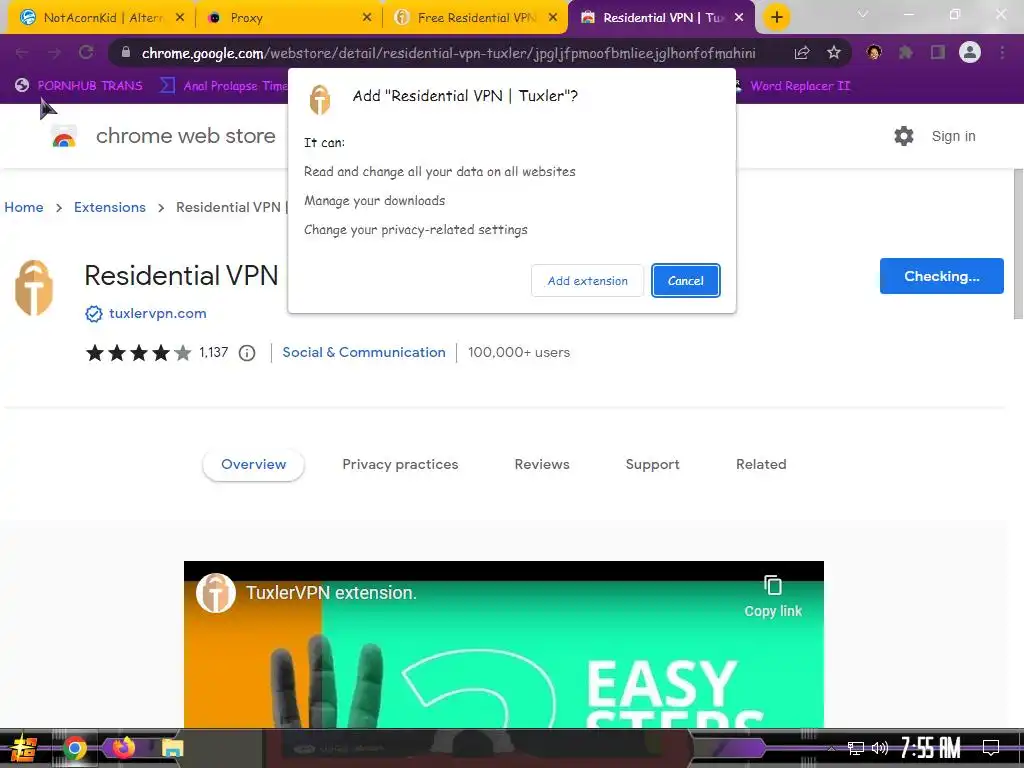The width and height of the screenshot is (1024, 768).
Task: Open a new tab with plus button
Action: click(776, 18)
